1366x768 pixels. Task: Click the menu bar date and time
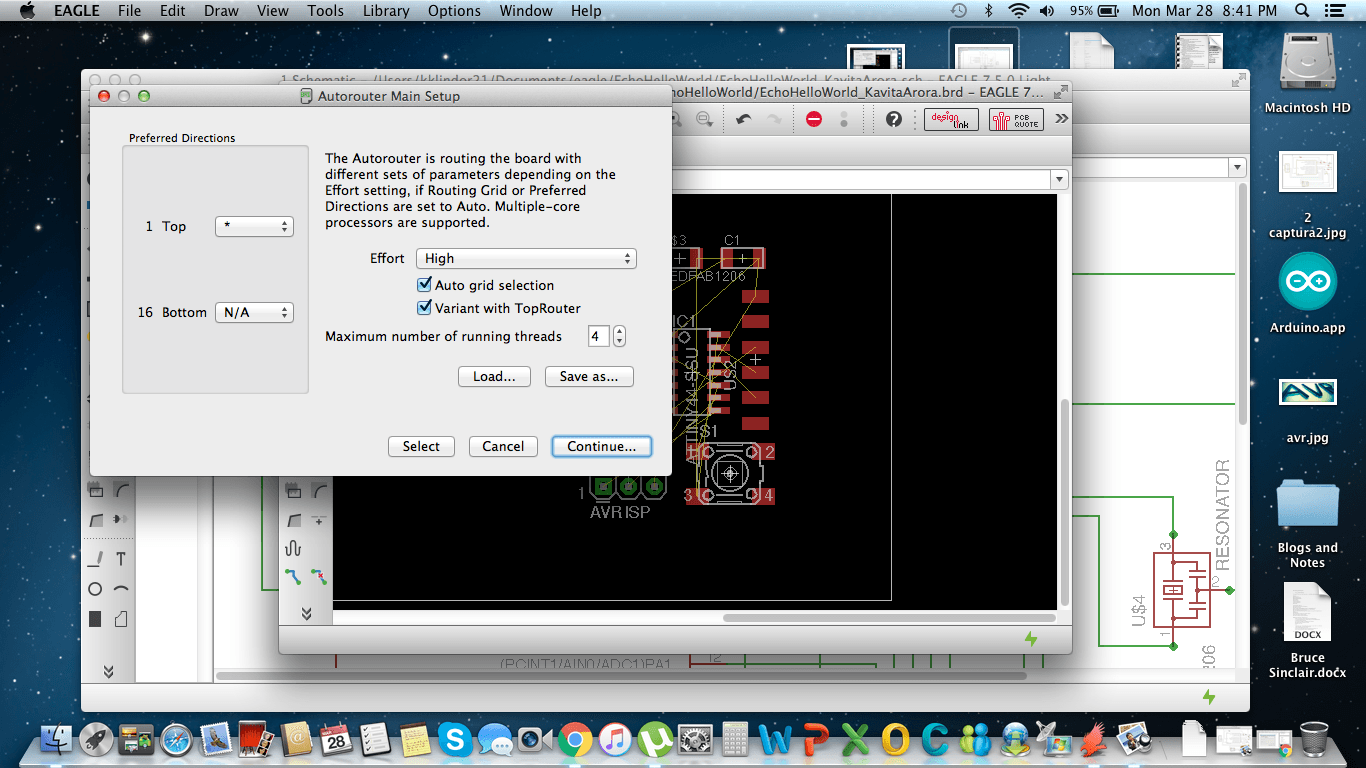pos(1204,11)
